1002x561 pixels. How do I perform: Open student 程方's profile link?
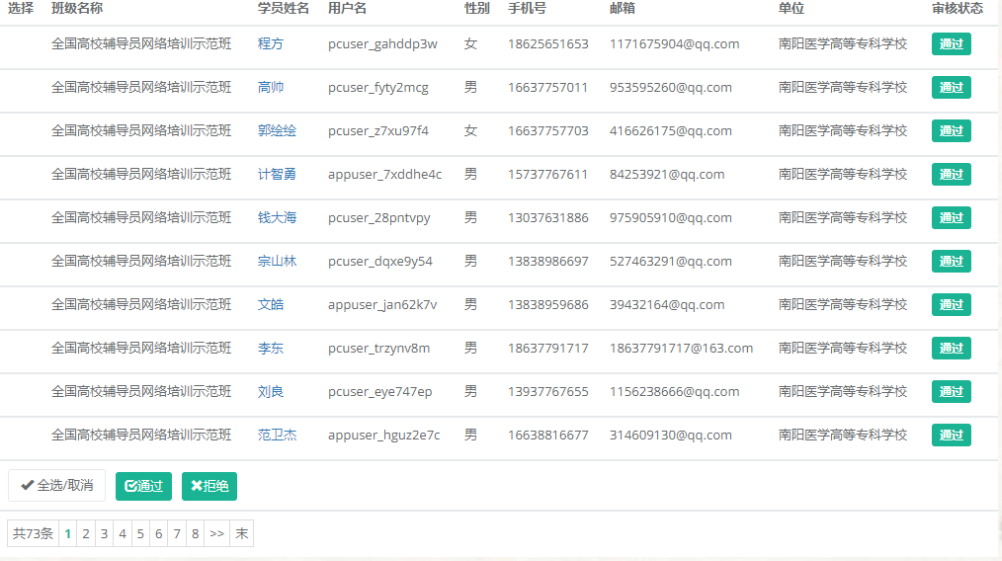(x=270, y=44)
